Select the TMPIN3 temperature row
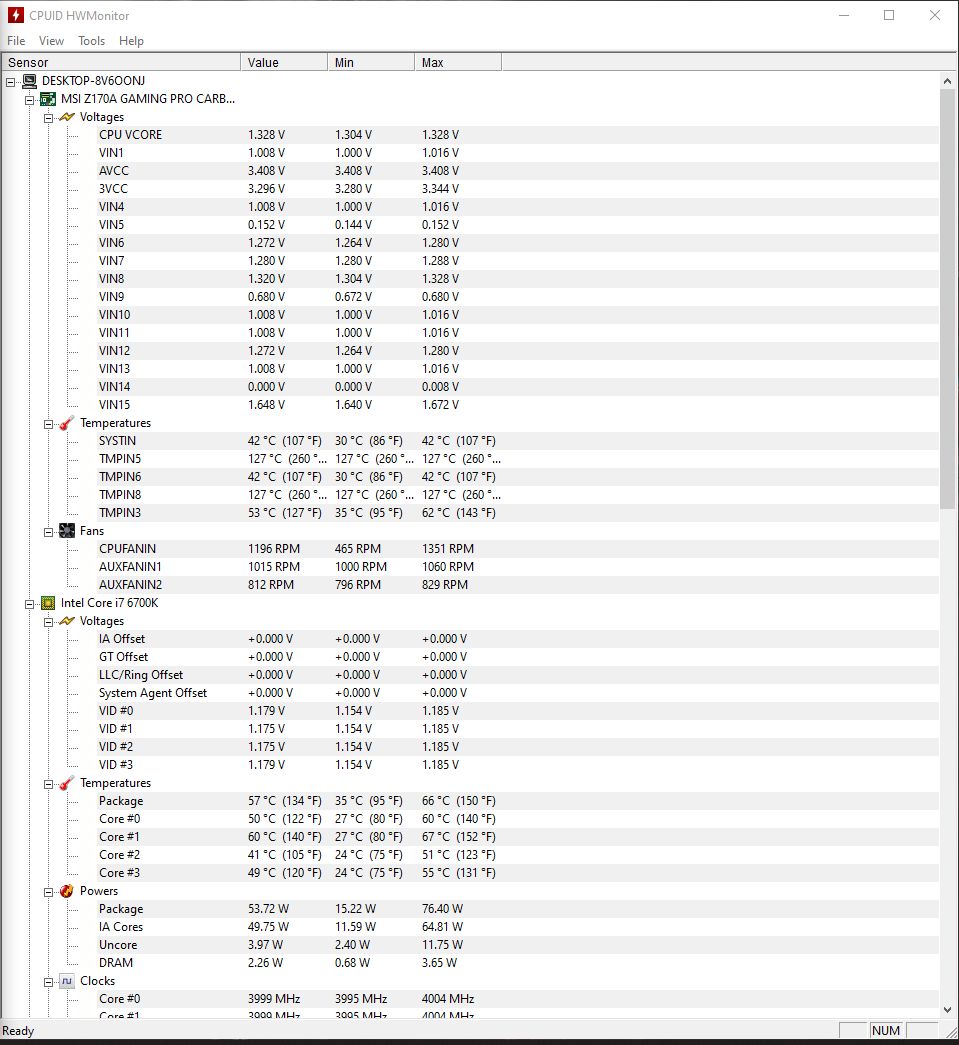This screenshot has width=959, height=1045. (x=518, y=513)
